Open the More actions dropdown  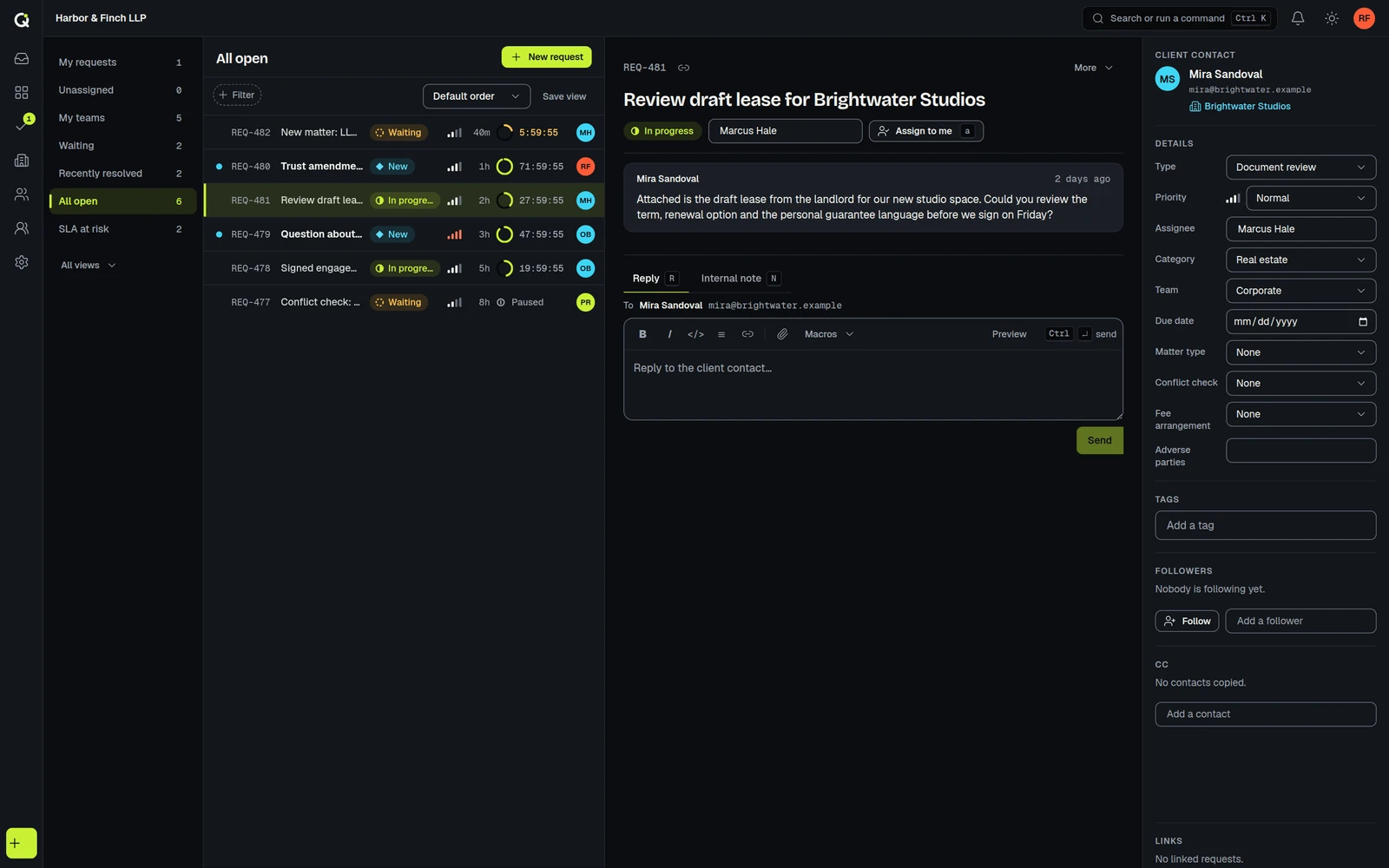(1093, 68)
